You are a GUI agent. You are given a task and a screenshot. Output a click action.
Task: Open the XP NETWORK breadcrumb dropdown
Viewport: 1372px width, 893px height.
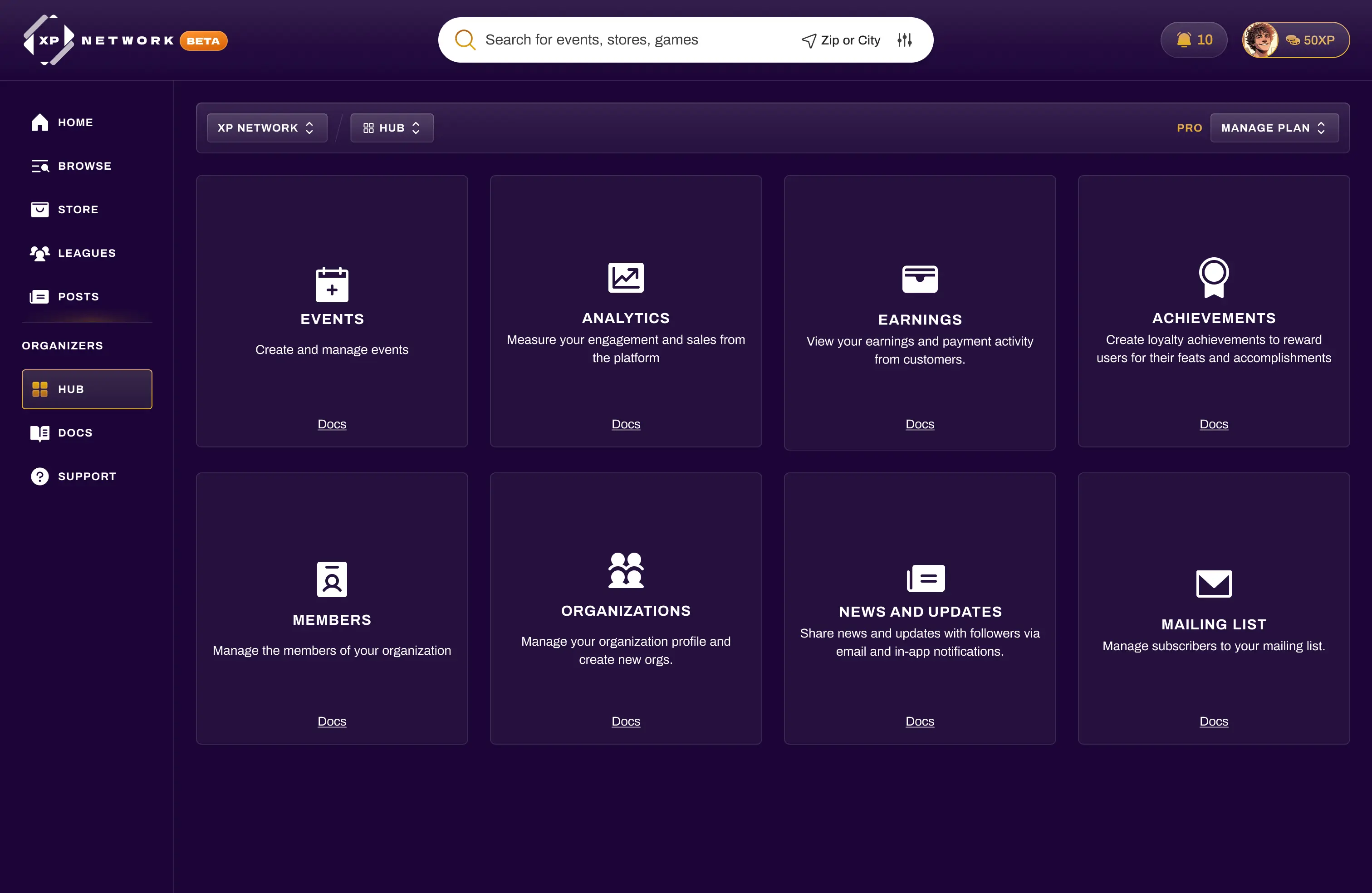(x=266, y=128)
